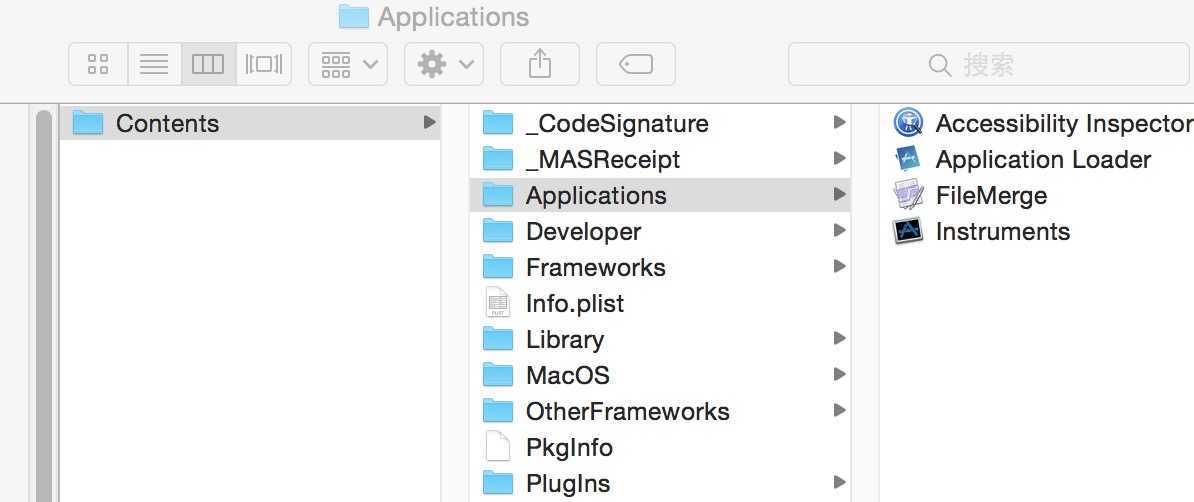Select the Applications folder in the column
This screenshot has height=502, width=1194.
pyautogui.click(x=659, y=195)
